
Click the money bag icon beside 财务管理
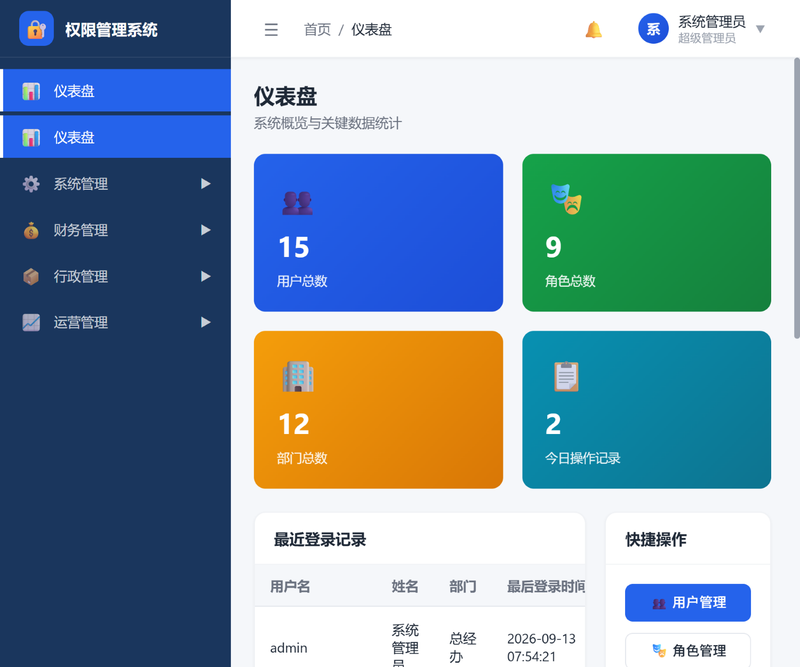31,230
